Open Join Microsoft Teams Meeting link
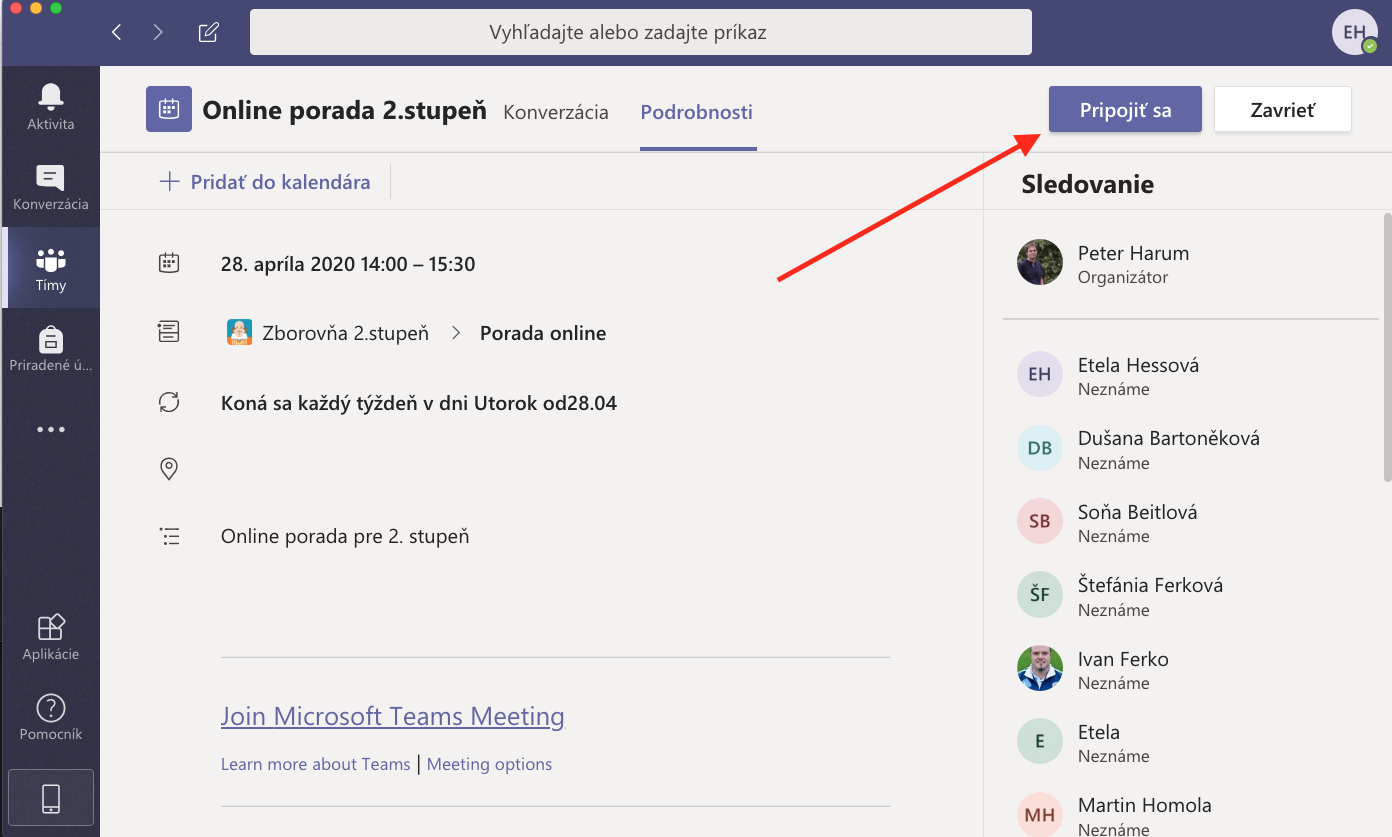The image size is (1392, 837). click(392, 716)
